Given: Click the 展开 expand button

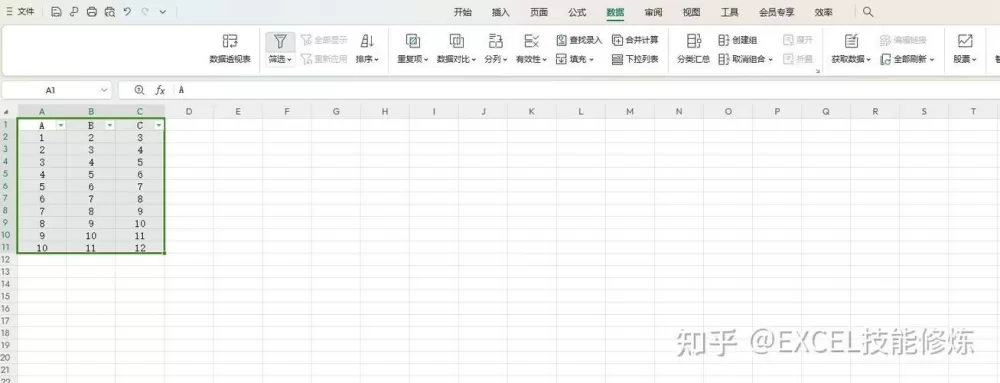Looking at the screenshot, I should [798, 40].
